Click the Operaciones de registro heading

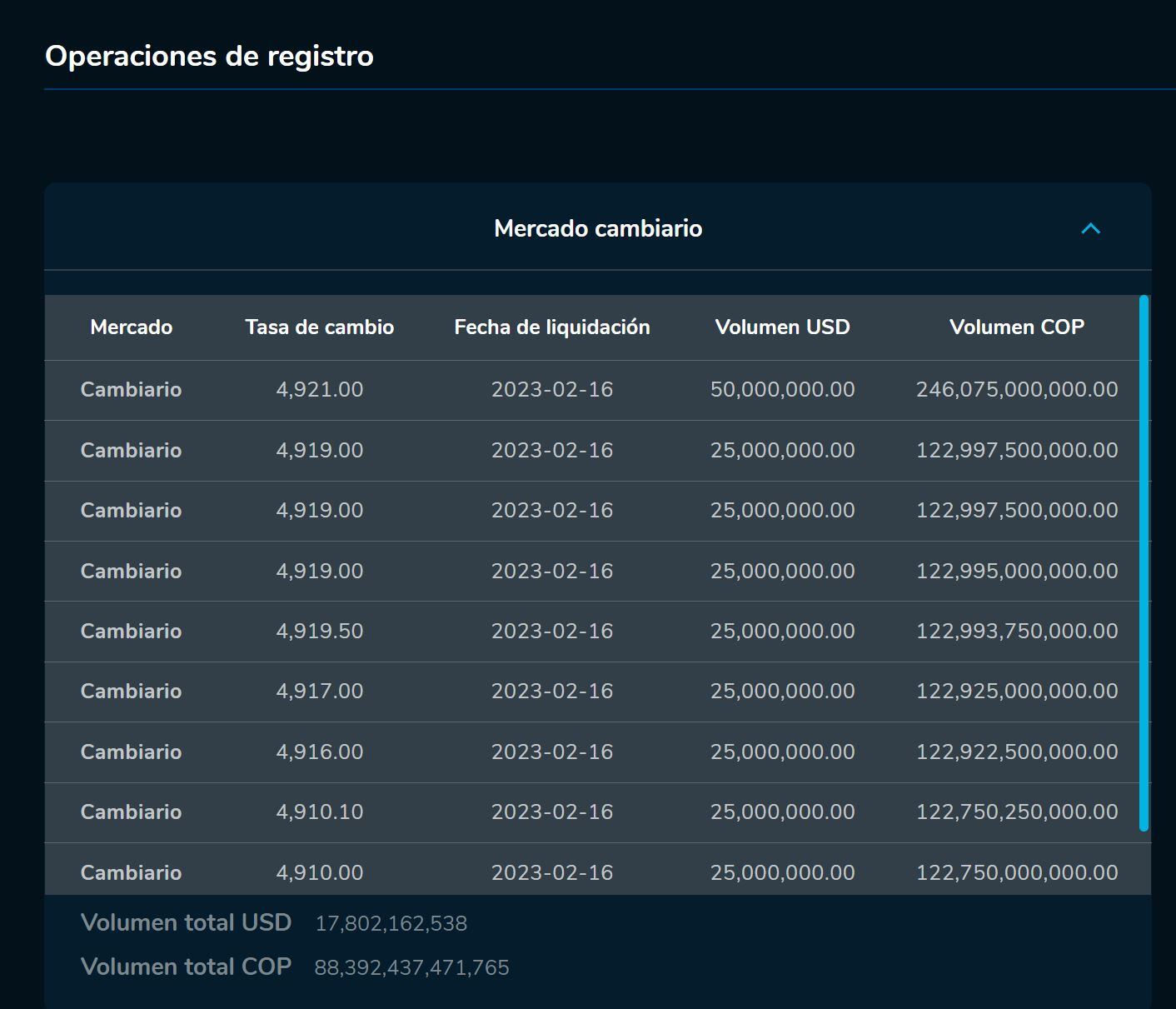coord(209,56)
